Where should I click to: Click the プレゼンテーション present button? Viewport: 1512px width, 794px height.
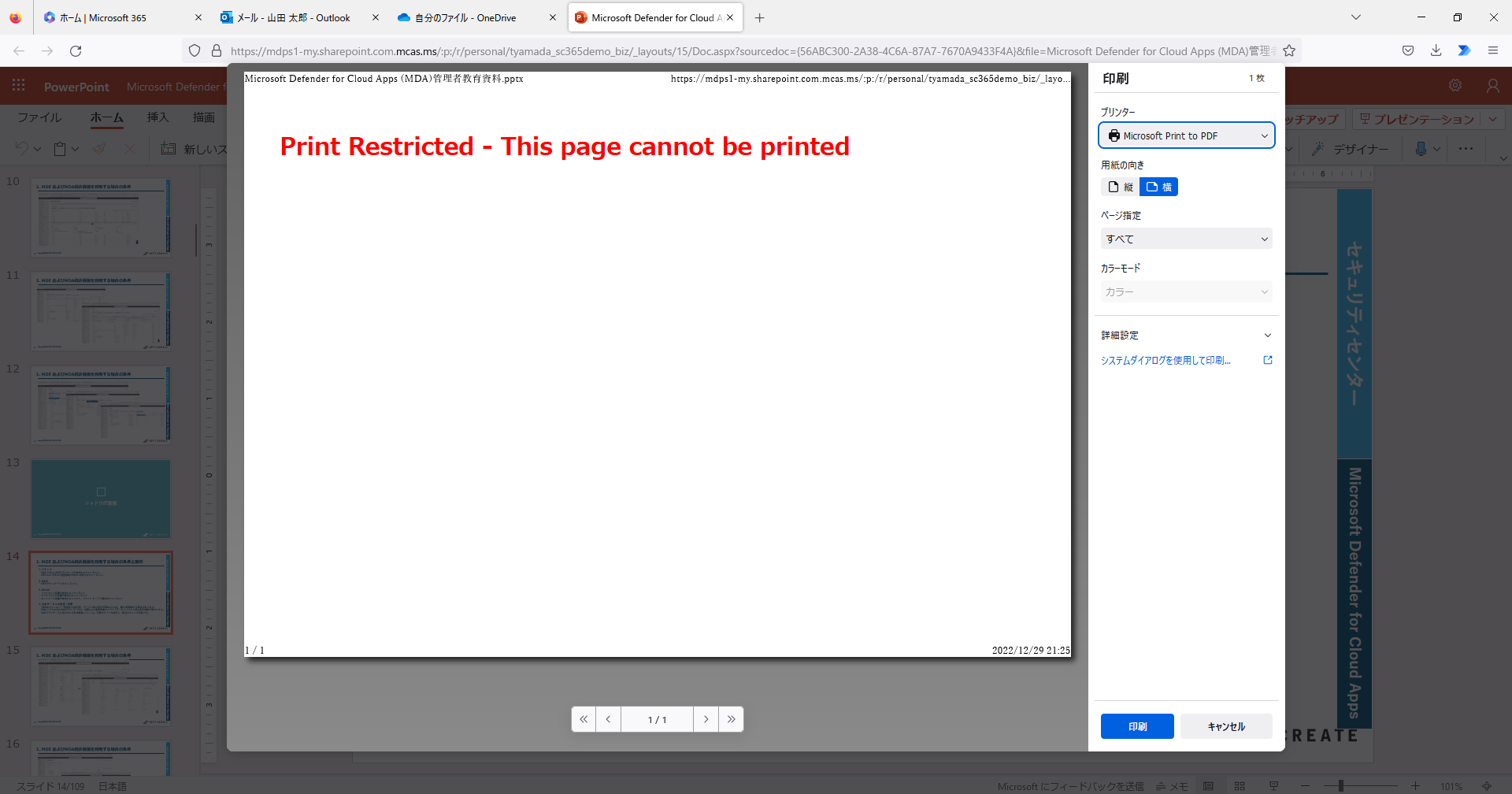point(1417,119)
